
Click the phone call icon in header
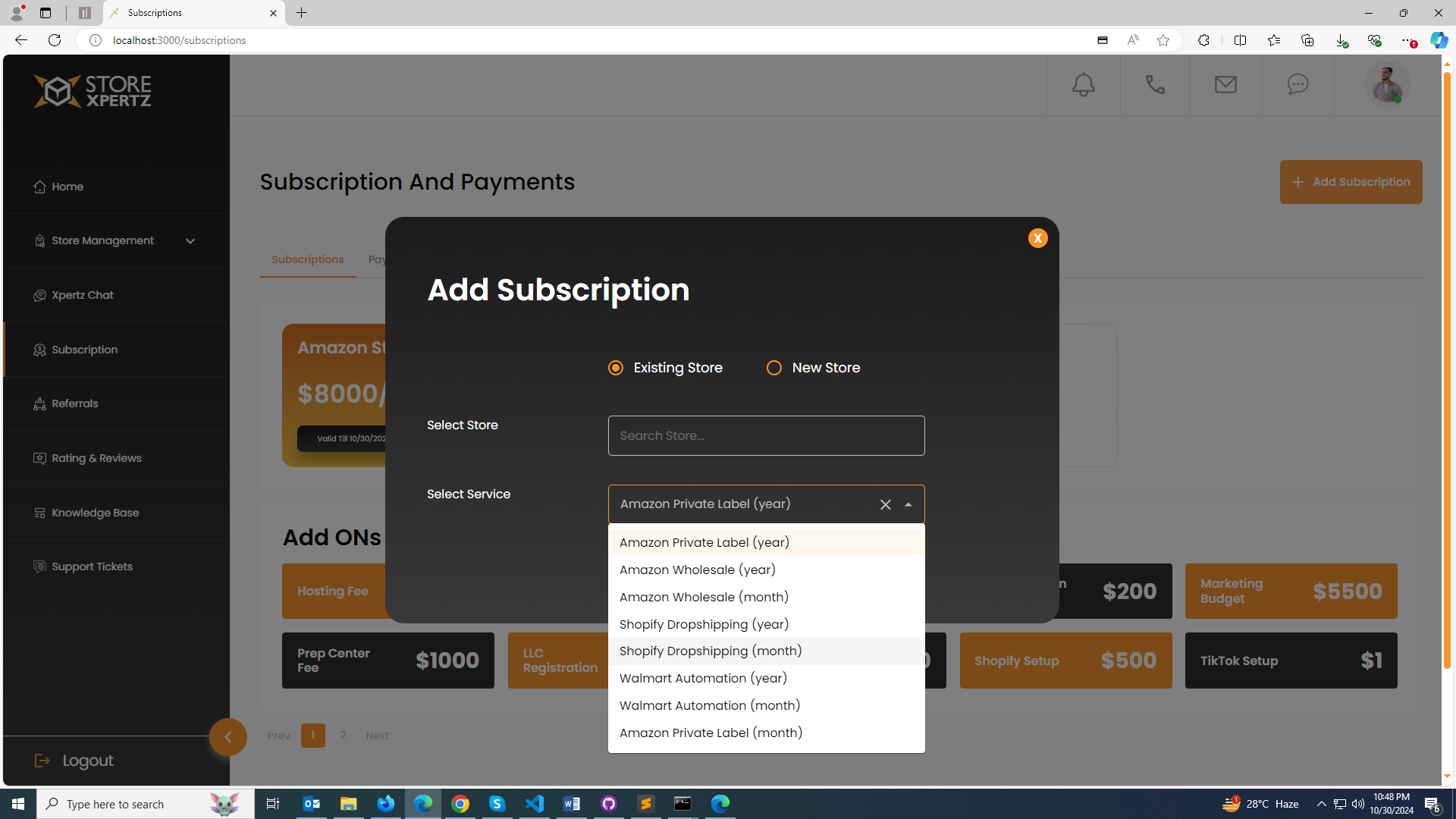coord(1155,85)
